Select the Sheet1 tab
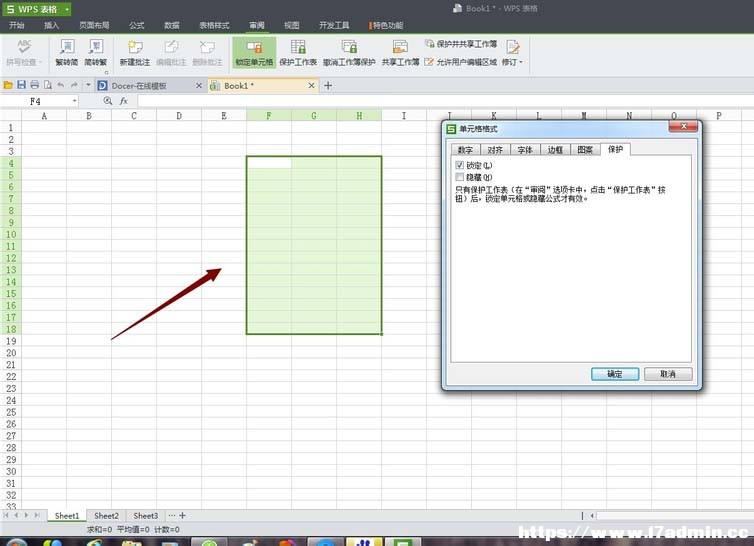This screenshot has height=546, width=754. pos(67,515)
